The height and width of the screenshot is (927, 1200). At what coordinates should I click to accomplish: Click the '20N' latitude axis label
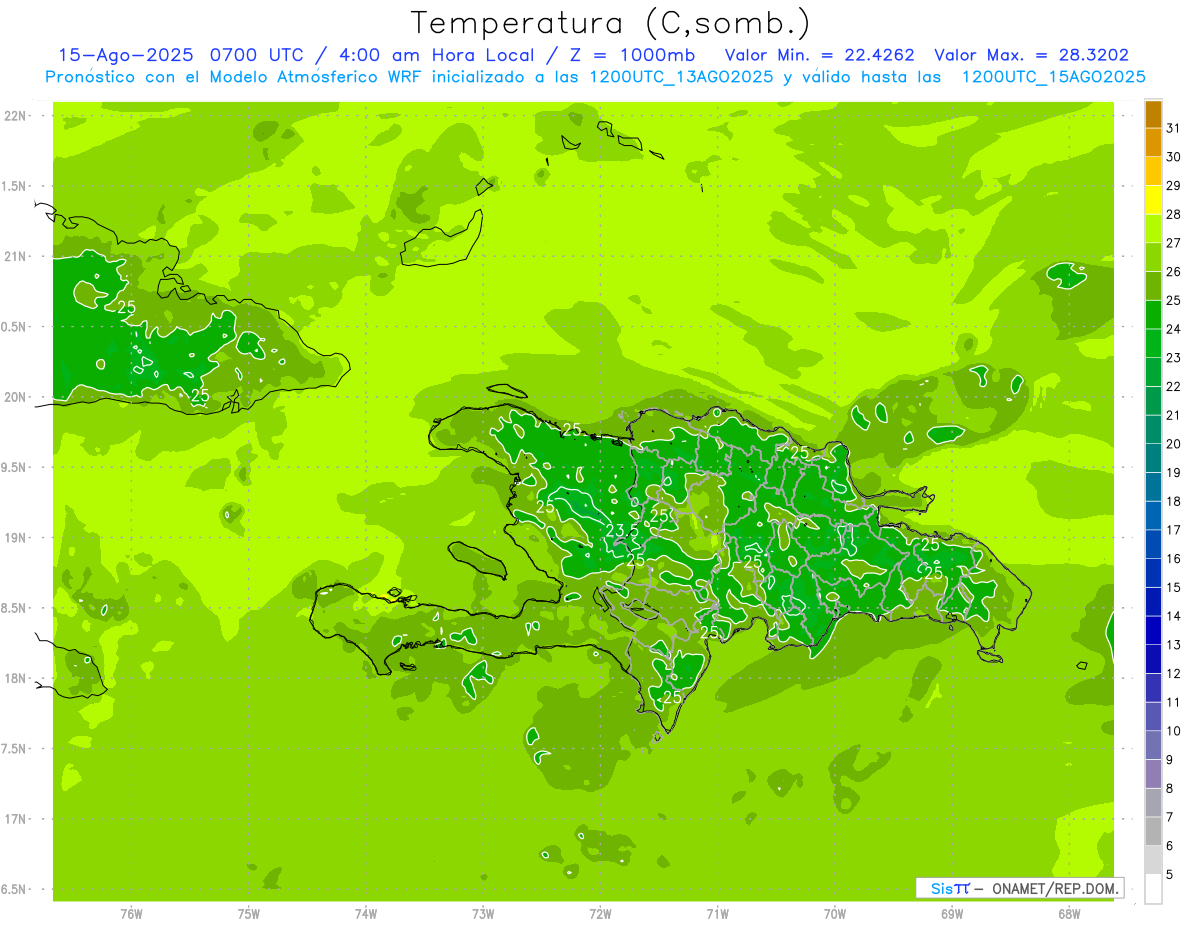click(15, 397)
